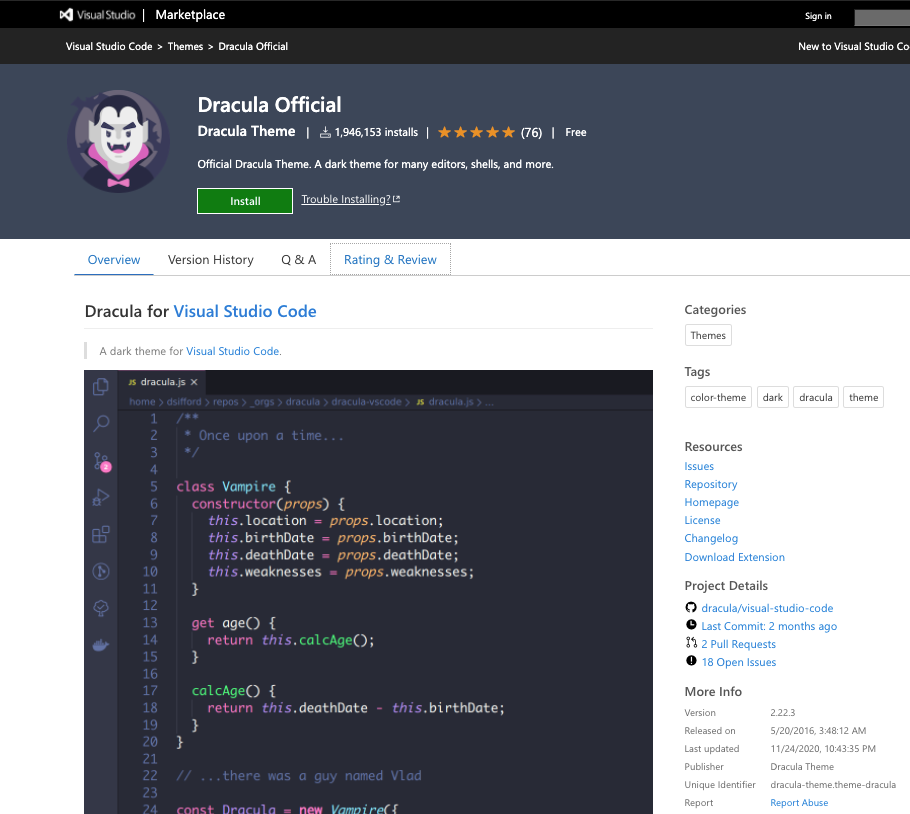Open dracula/visual-studio-code GitHub link

(767, 608)
